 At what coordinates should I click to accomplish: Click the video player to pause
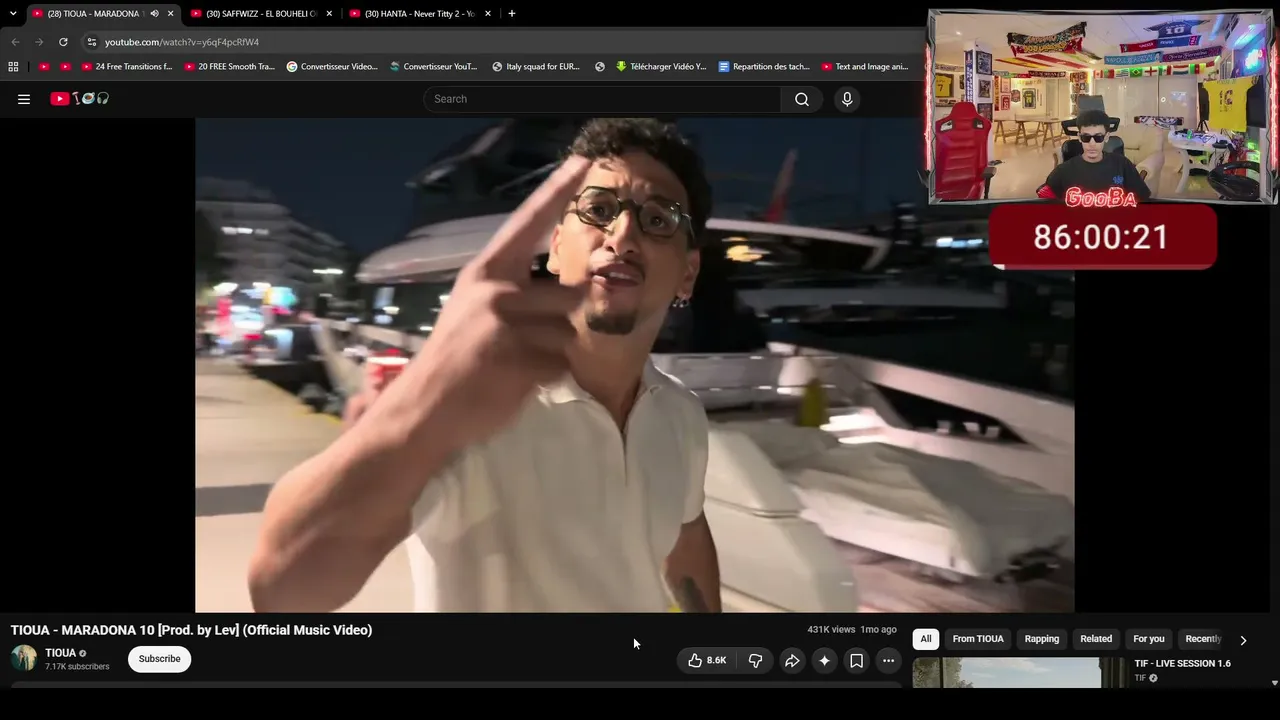pyautogui.click(x=635, y=365)
